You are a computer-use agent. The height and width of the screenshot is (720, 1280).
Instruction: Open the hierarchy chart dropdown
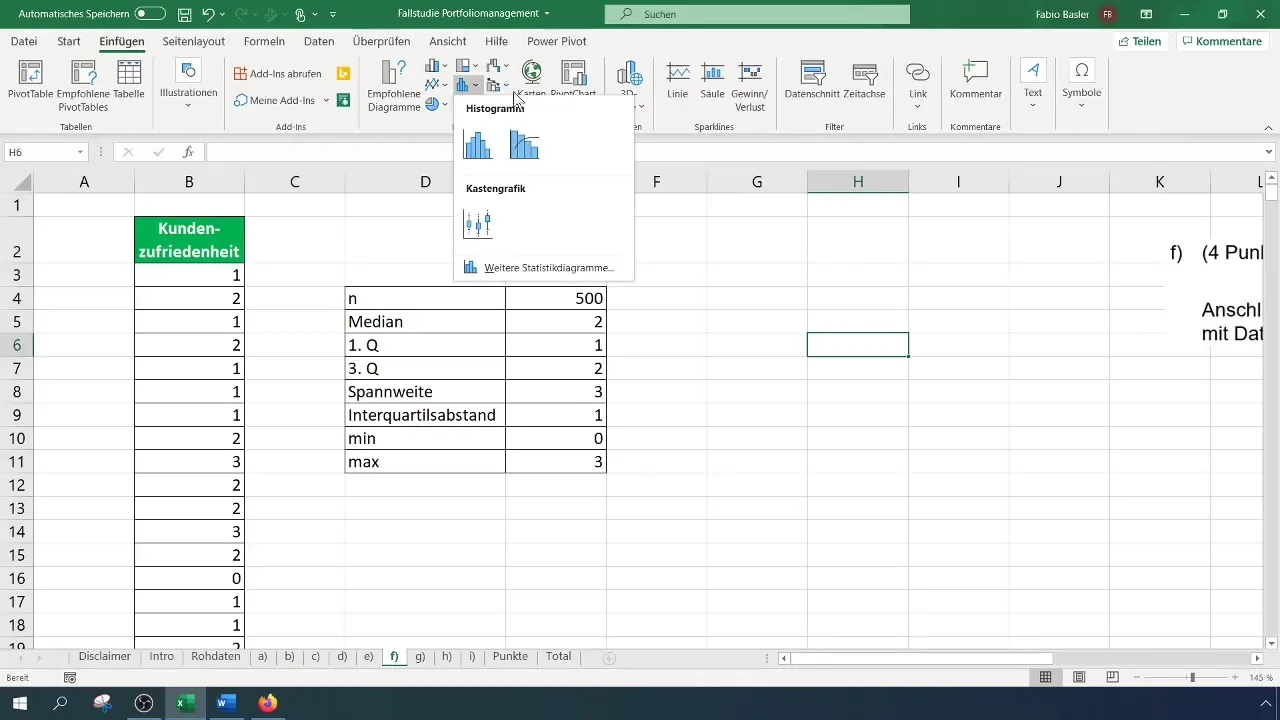tap(467, 67)
